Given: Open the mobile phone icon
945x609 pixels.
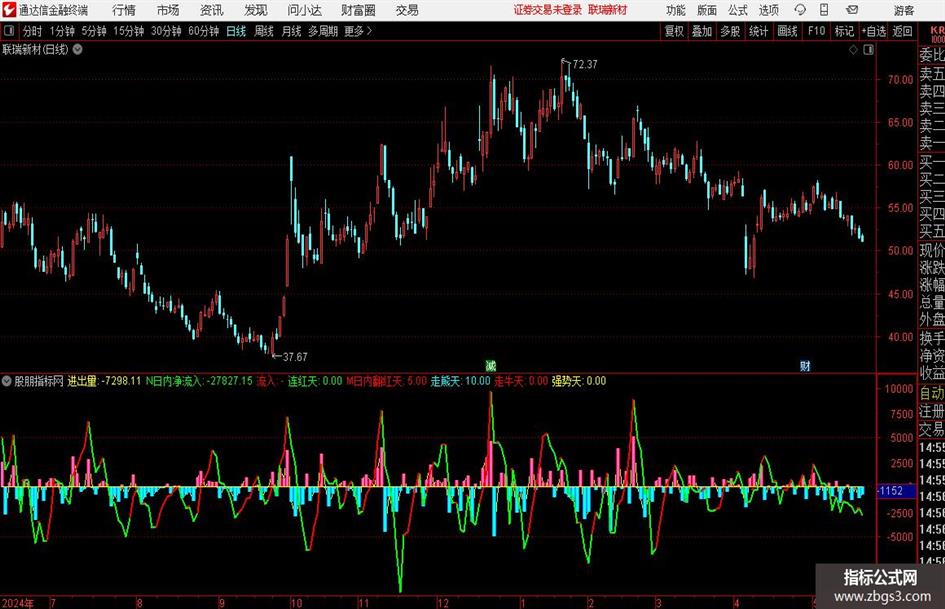Looking at the screenshot, I should point(824,10).
